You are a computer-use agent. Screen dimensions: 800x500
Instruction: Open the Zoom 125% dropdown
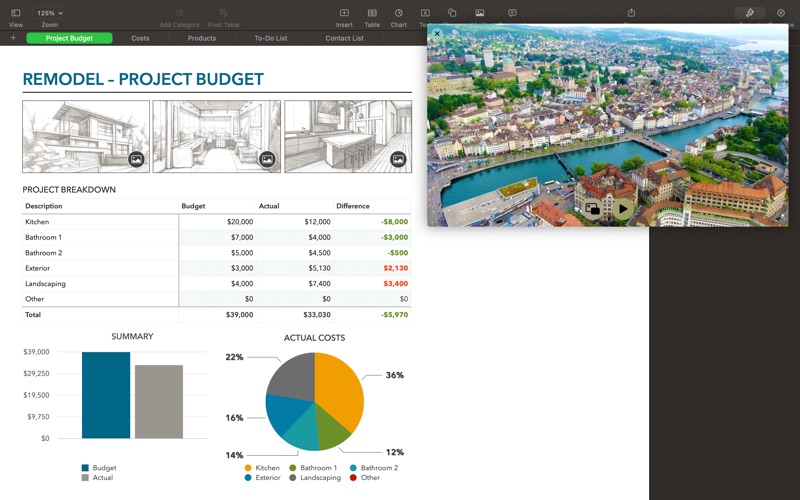[x=49, y=13]
